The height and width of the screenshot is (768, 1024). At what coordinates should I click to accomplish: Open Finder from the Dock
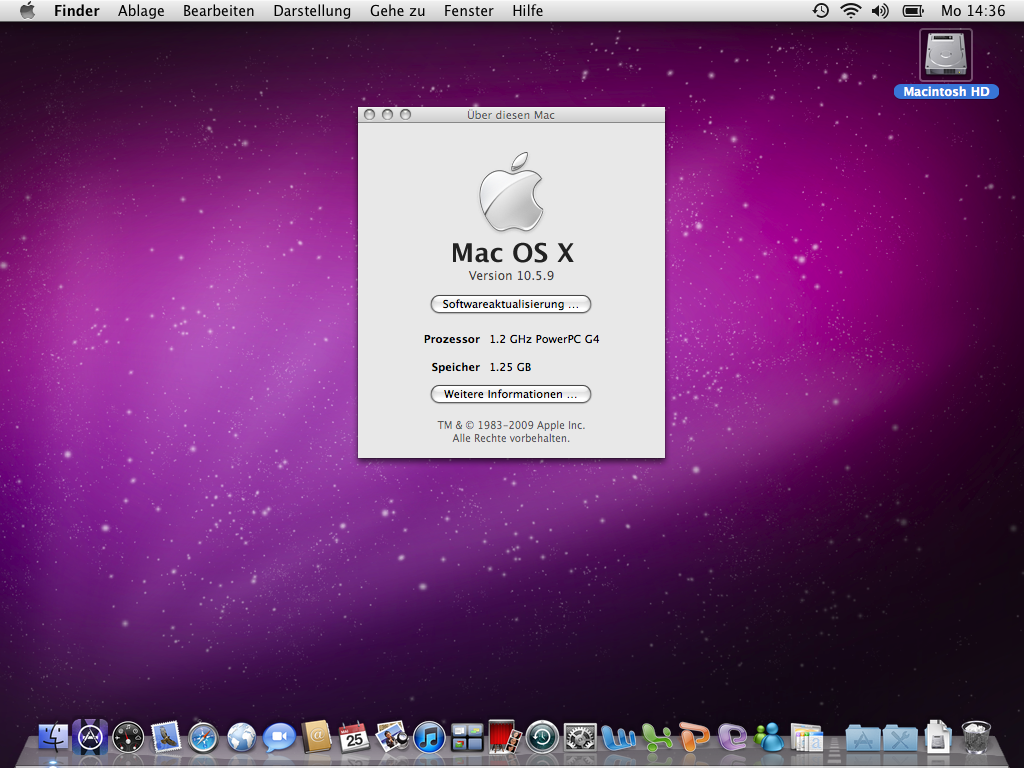click(53, 737)
